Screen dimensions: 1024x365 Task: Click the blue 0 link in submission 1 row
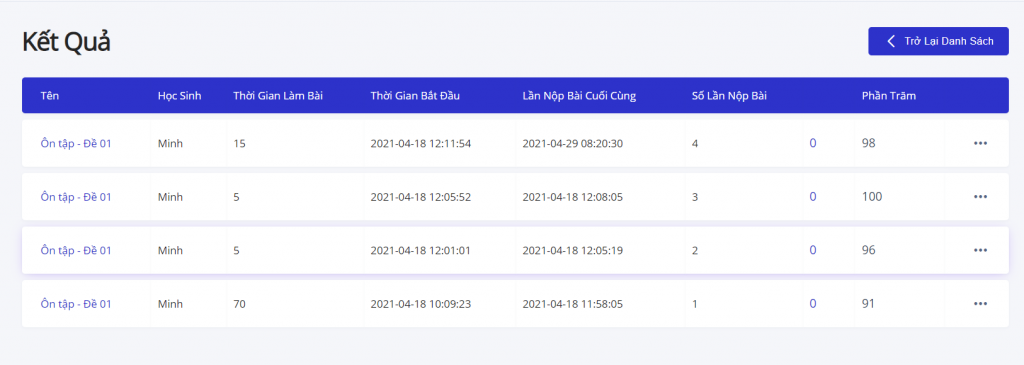pyautogui.click(x=812, y=304)
